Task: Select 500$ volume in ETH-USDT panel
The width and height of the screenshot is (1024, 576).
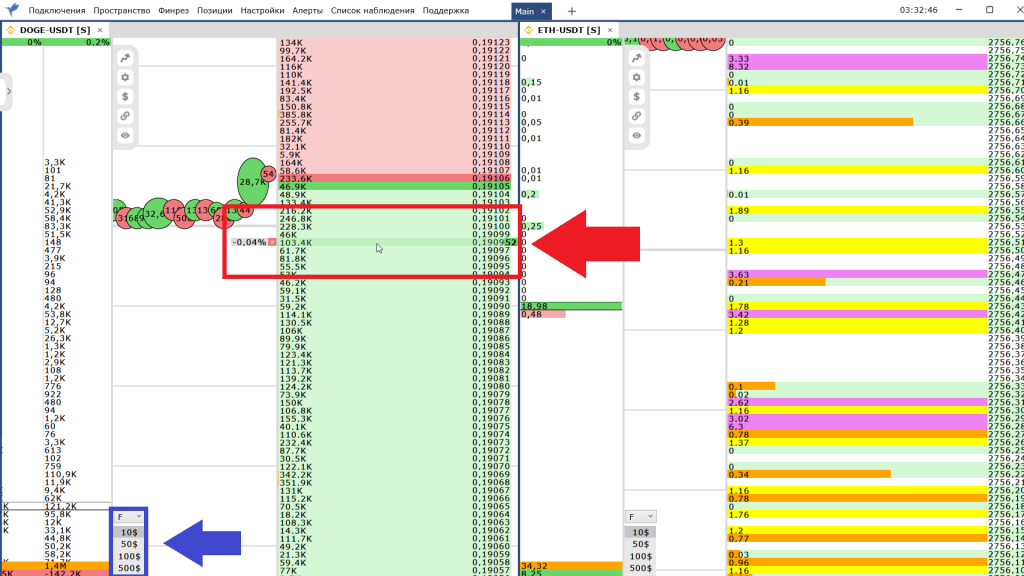Action: [641, 568]
